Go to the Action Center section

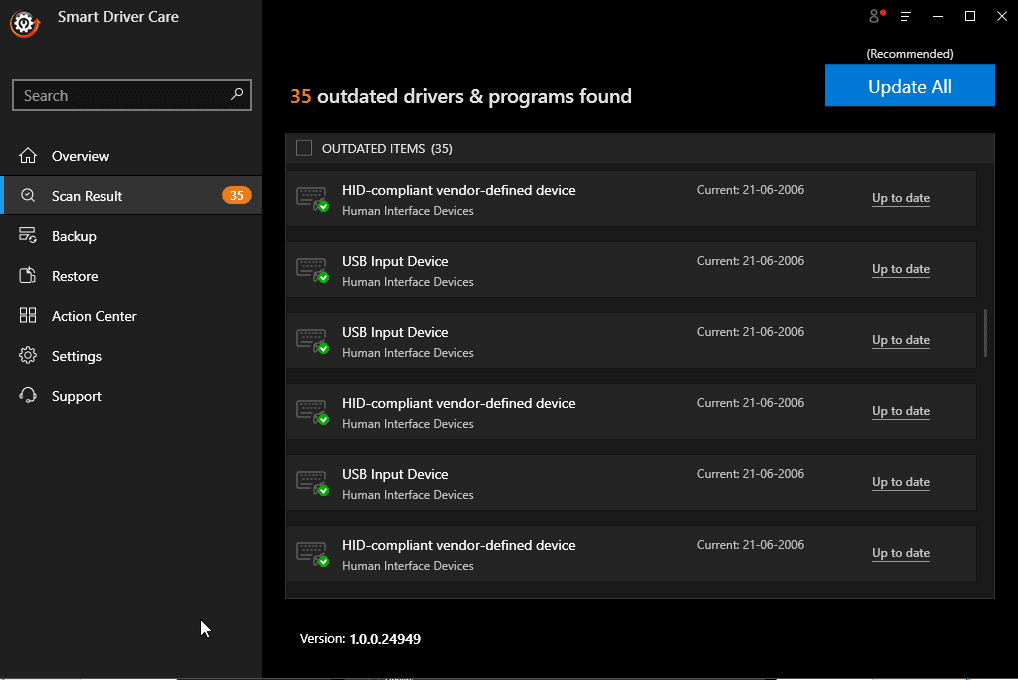[94, 316]
